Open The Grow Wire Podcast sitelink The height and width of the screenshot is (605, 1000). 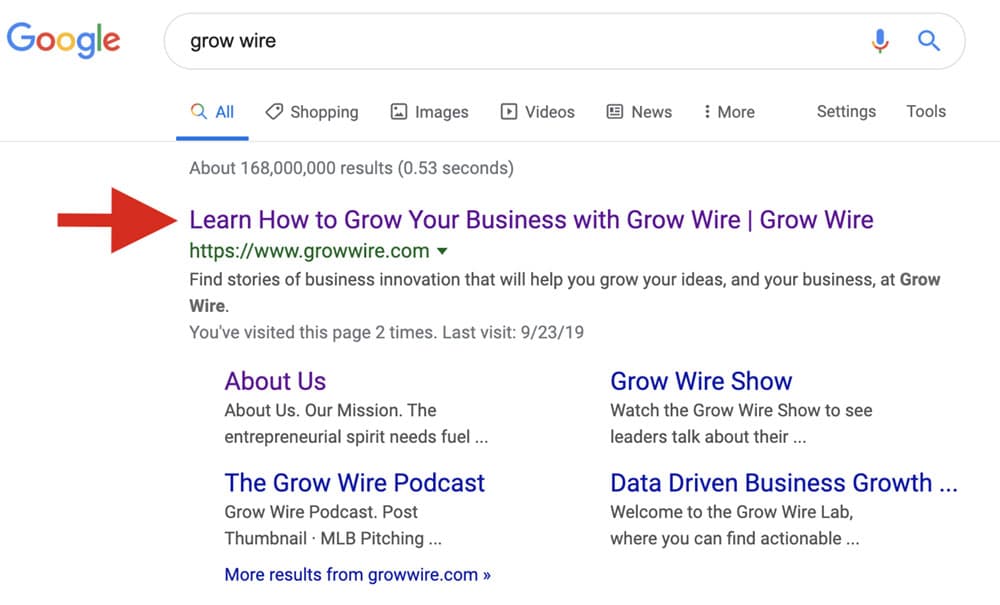pyautogui.click(x=355, y=483)
